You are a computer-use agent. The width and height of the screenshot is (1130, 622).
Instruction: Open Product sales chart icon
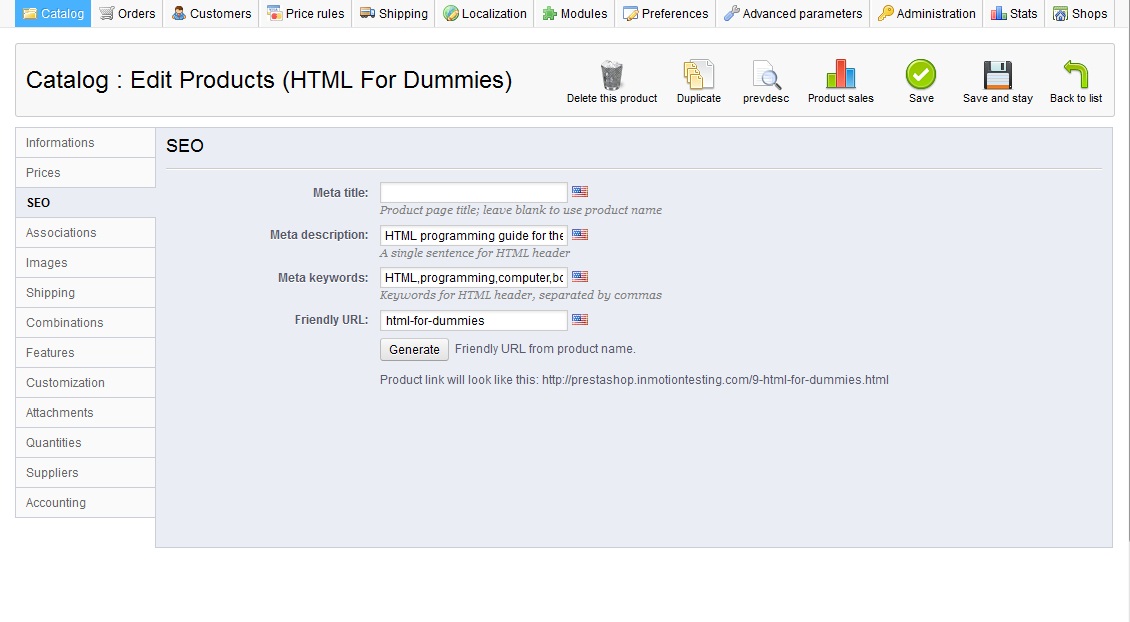pyautogui.click(x=840, y=74)
